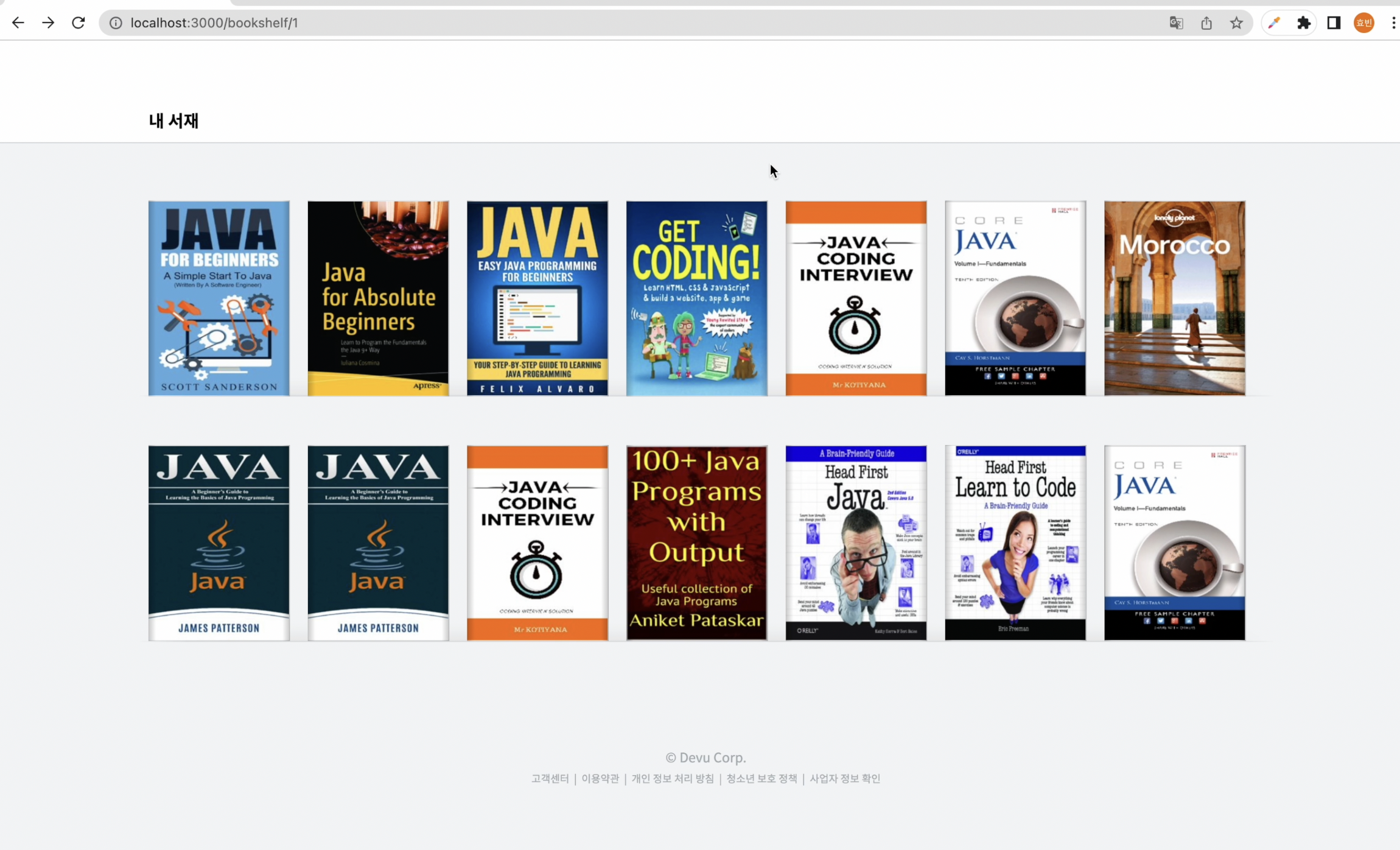Viewport: 1400px width, 850px height.
Task: Select Java Coding Interview in bottom row
Action: pyautogui.click(x=537, y=543)
